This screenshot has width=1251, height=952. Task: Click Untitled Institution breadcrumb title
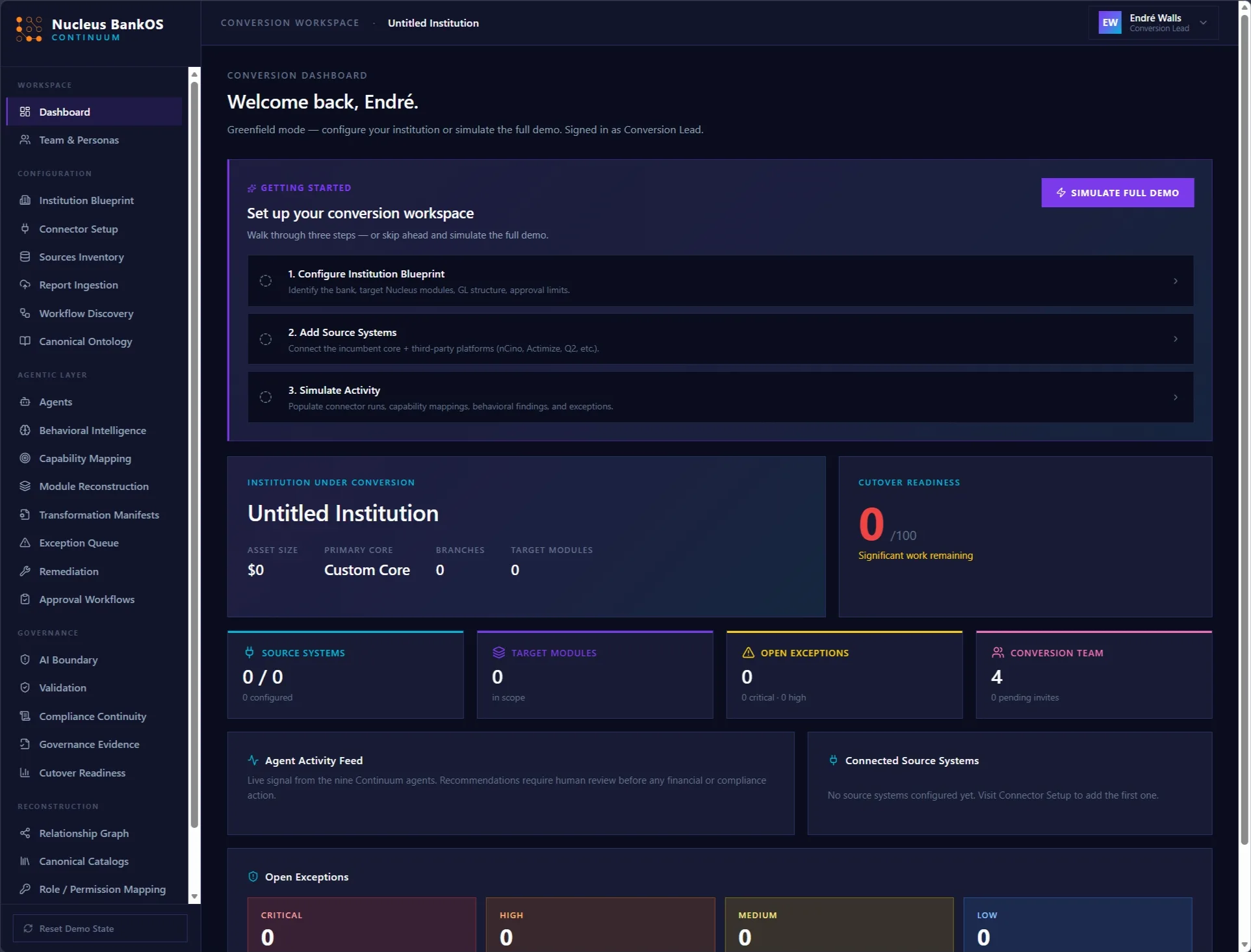tap(433, 23)
